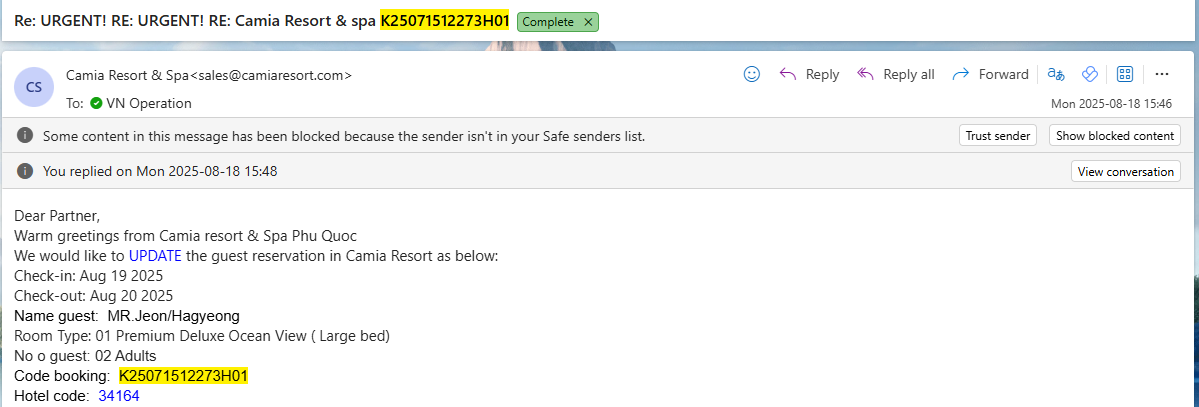Click the hotel code 34164 link

coord(119,396)
